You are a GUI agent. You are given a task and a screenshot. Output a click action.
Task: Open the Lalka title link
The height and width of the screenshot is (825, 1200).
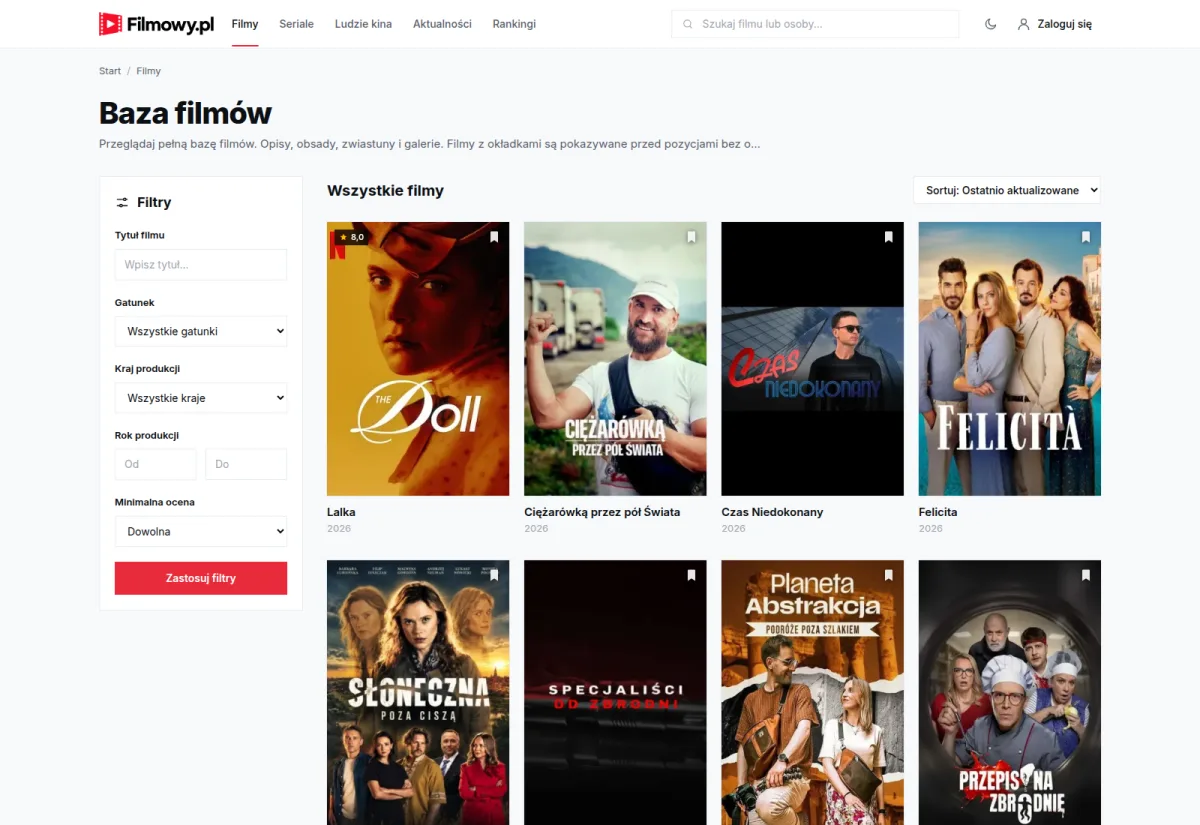(x=341, y=512)
